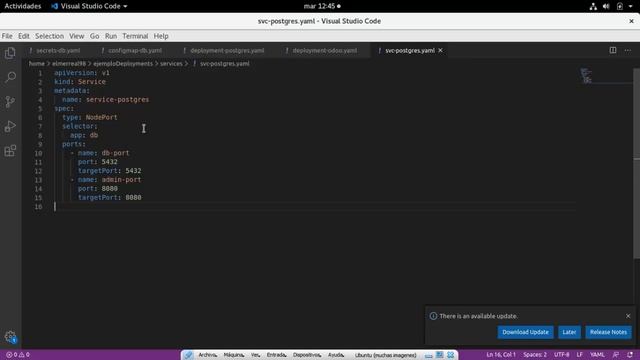Open the Extensions view
Screen dimensions: 640x360
(10, 151)
